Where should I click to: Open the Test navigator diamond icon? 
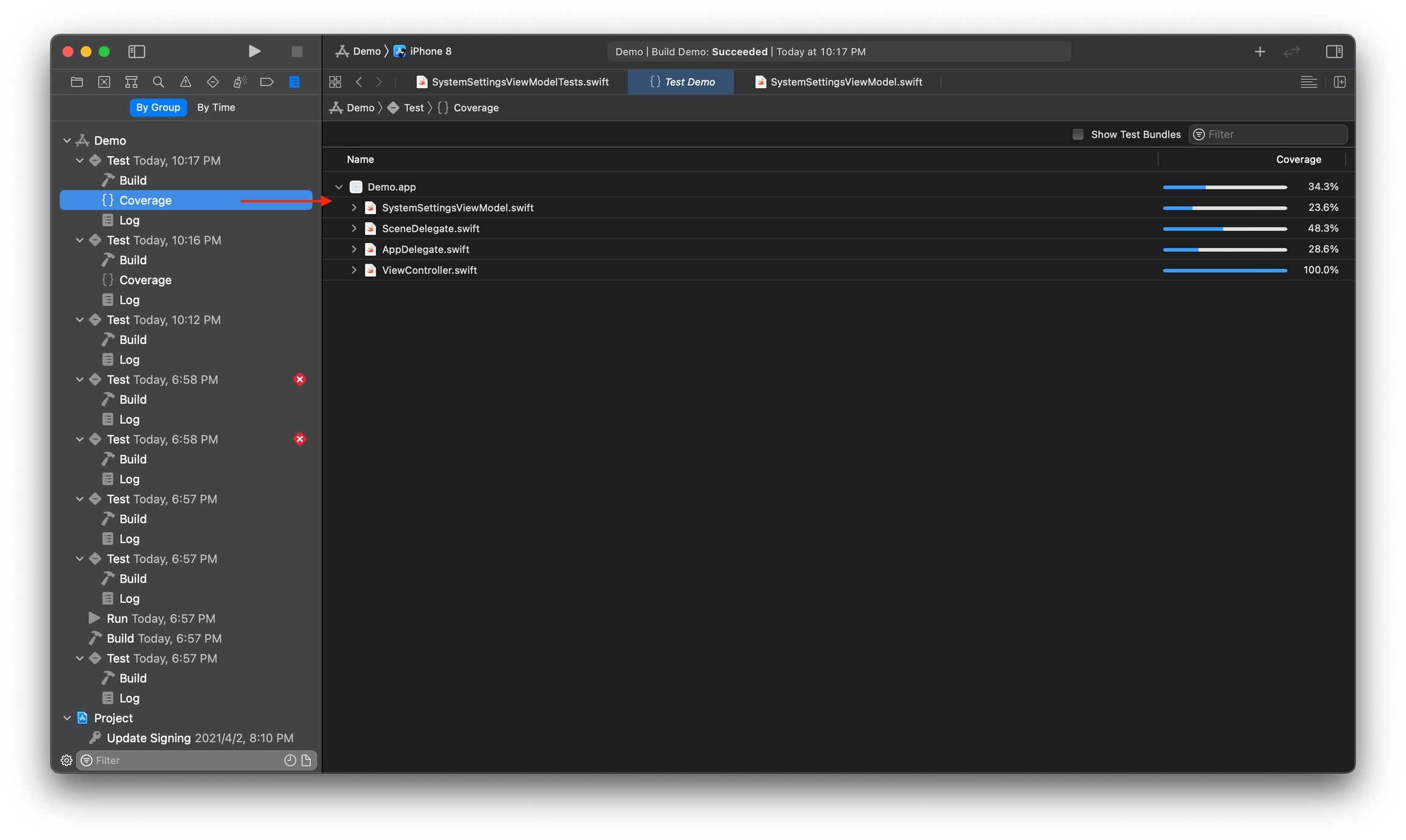212,82
